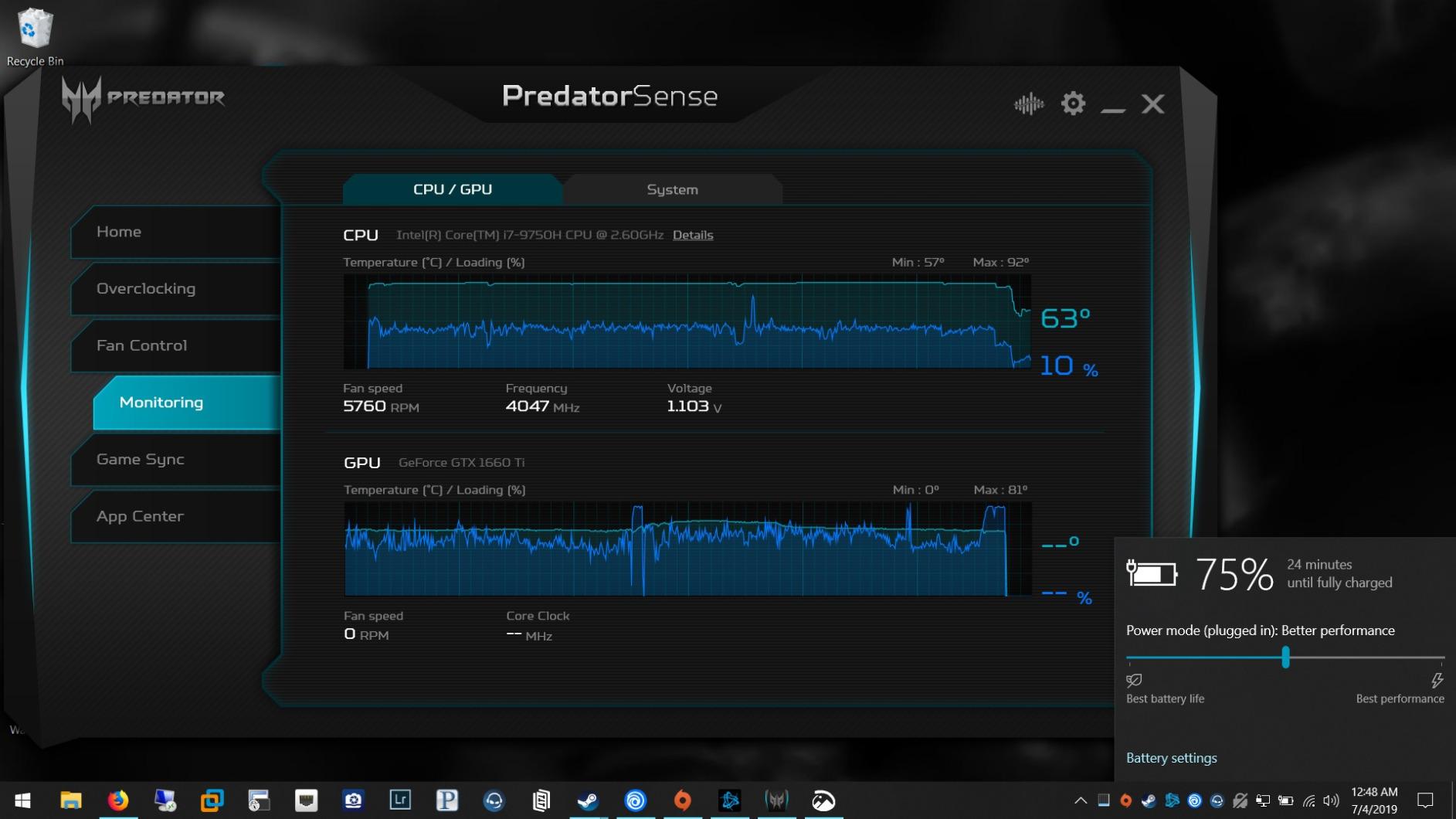Click the 63° CPU temperature reading
This screenshot has height=819, width=1456.
click(1065, 318)
